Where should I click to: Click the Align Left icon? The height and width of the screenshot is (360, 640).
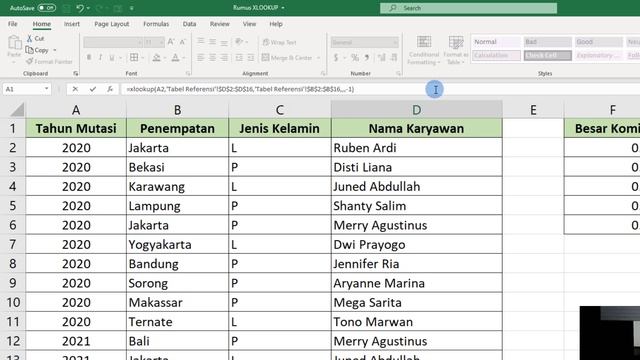click(x=200, y=58)
